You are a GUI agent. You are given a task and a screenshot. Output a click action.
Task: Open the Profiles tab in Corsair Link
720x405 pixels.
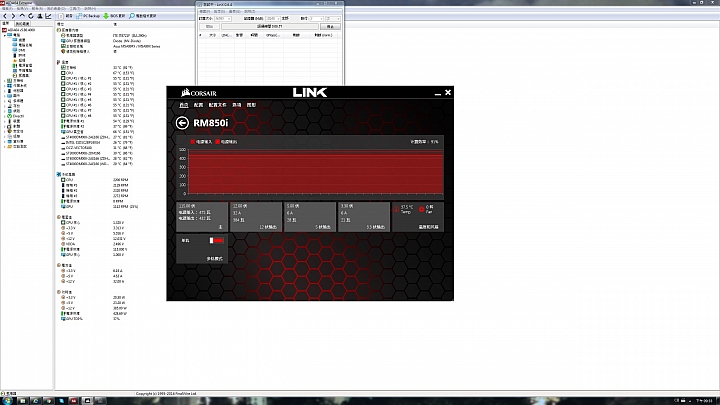217,105
